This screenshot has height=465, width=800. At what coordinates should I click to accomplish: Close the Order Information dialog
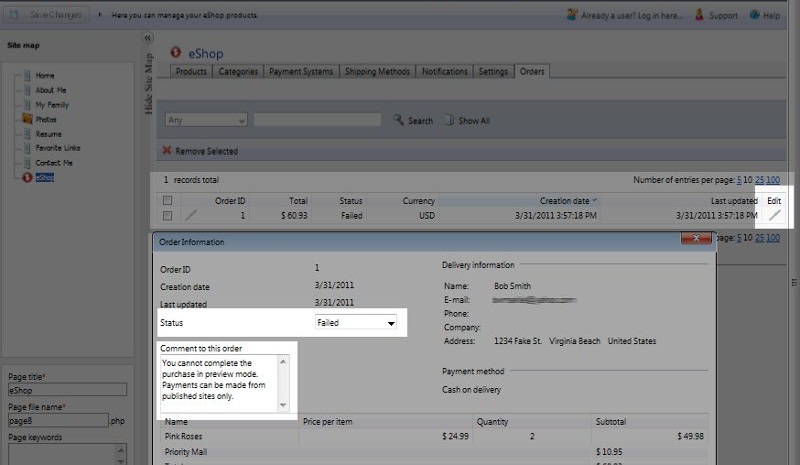(x=696, y=238)
